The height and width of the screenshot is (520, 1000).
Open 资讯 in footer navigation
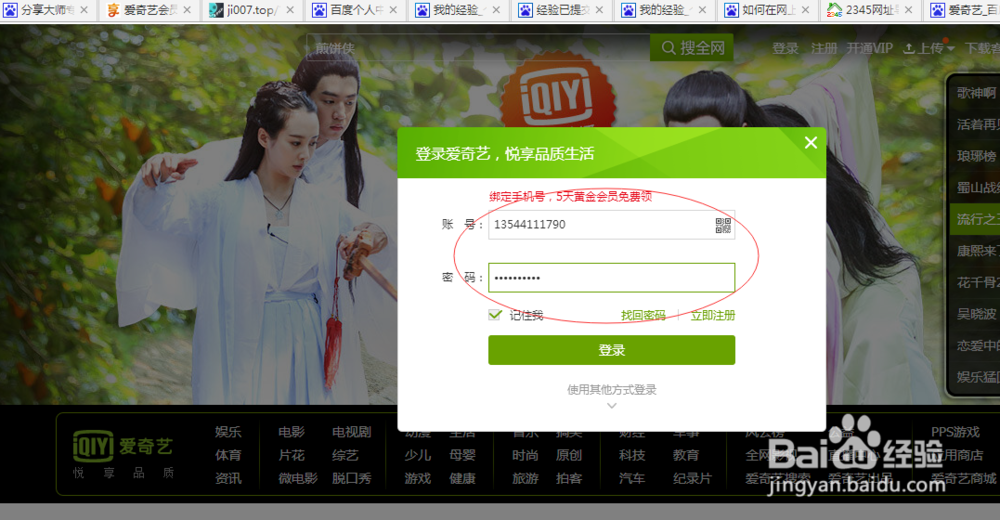click(x=228, y=478)
